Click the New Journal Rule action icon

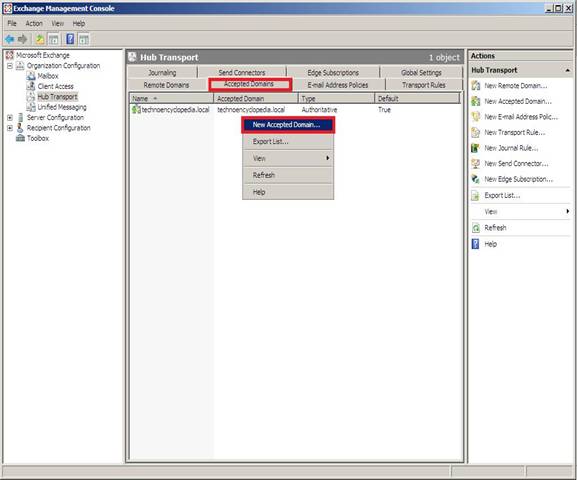(475, 148)
